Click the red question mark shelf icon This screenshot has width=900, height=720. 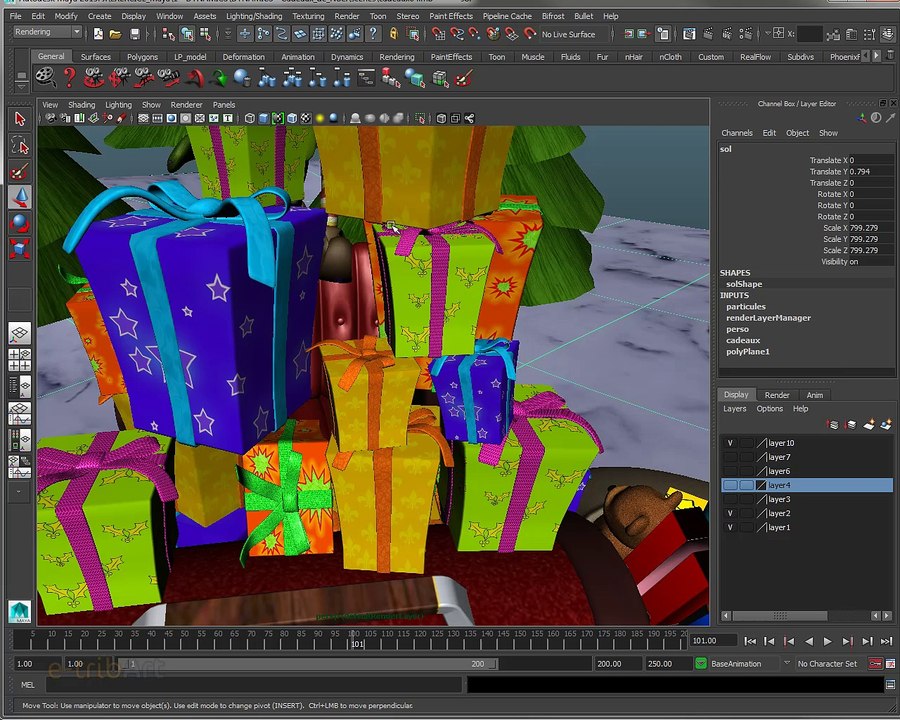(69, 78)
